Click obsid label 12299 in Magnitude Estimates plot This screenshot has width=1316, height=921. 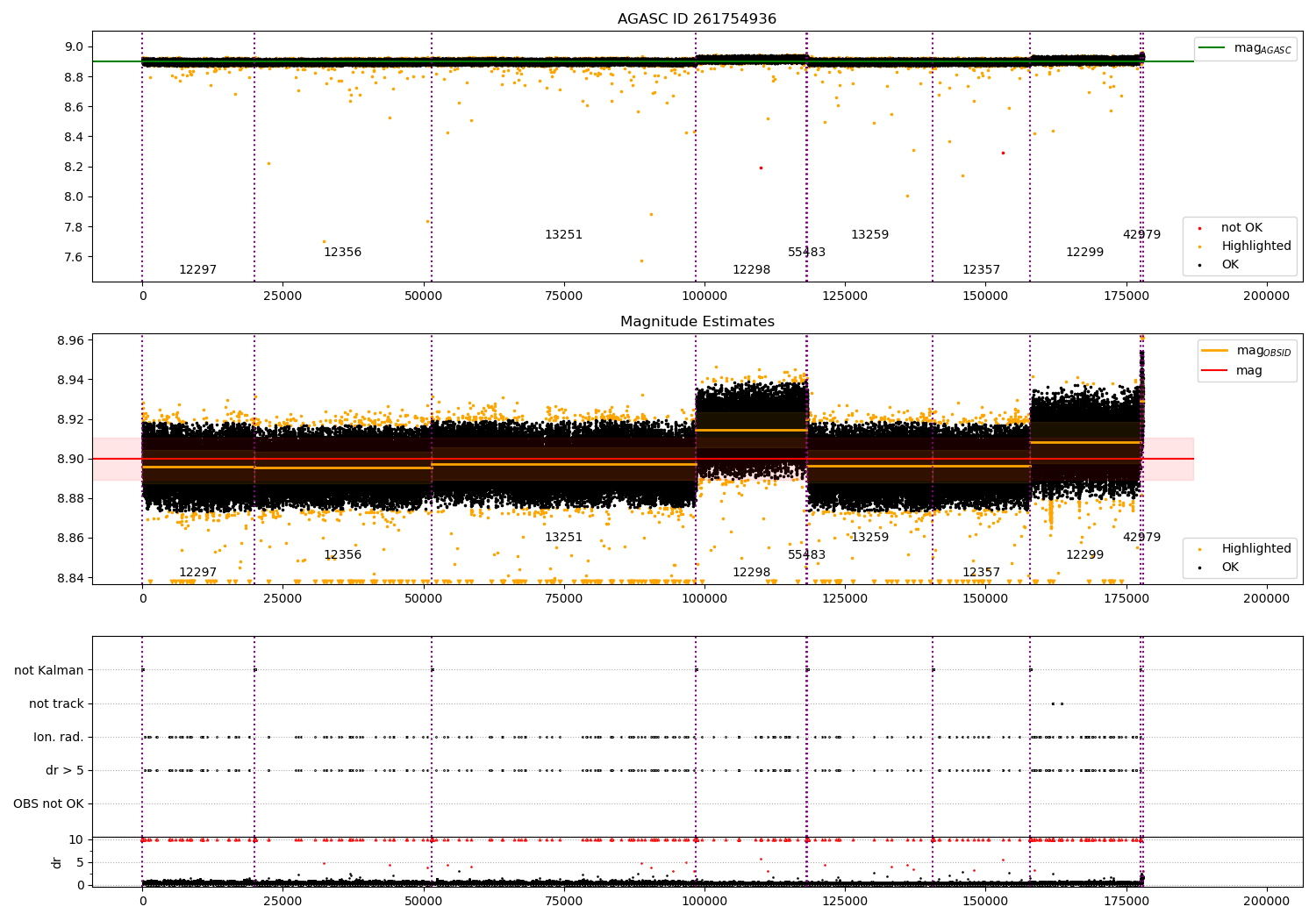[1084, 555]
